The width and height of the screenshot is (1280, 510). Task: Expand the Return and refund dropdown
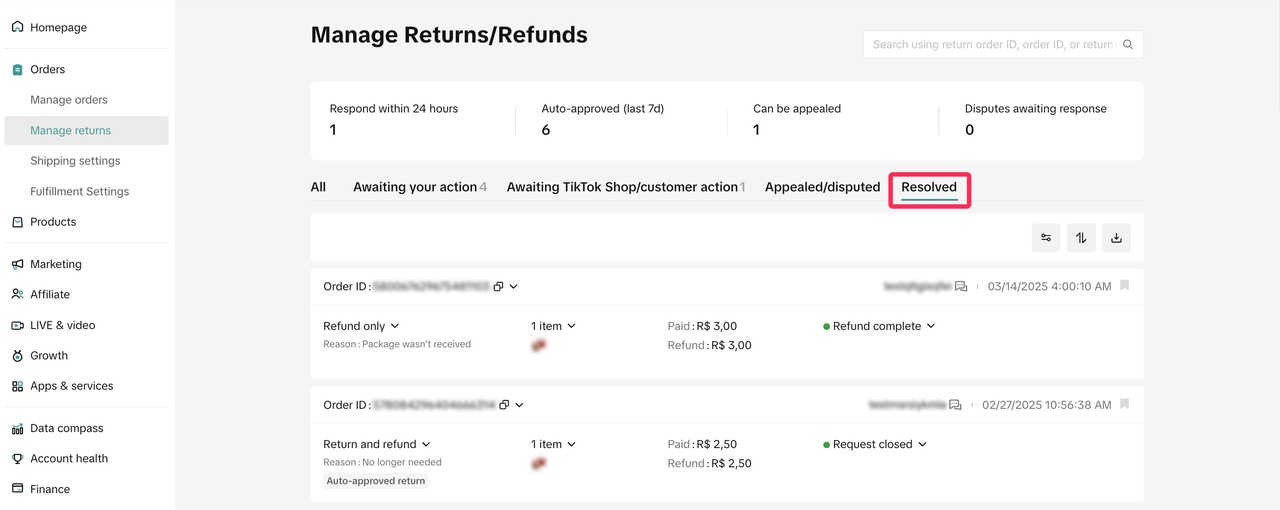pos(377,444)
